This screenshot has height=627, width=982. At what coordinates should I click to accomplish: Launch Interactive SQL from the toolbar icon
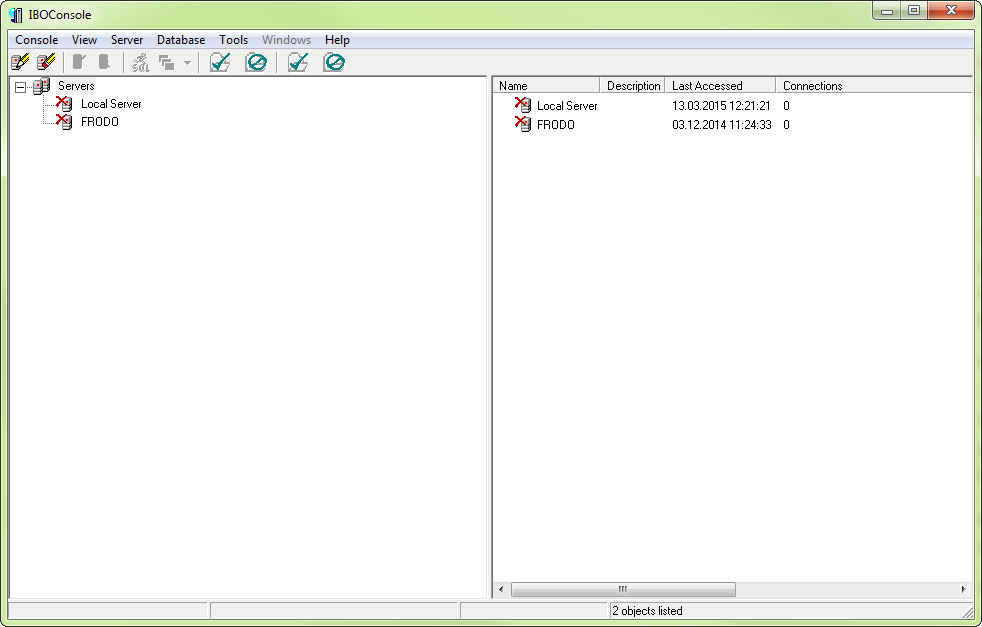click(x=140, y=62)
